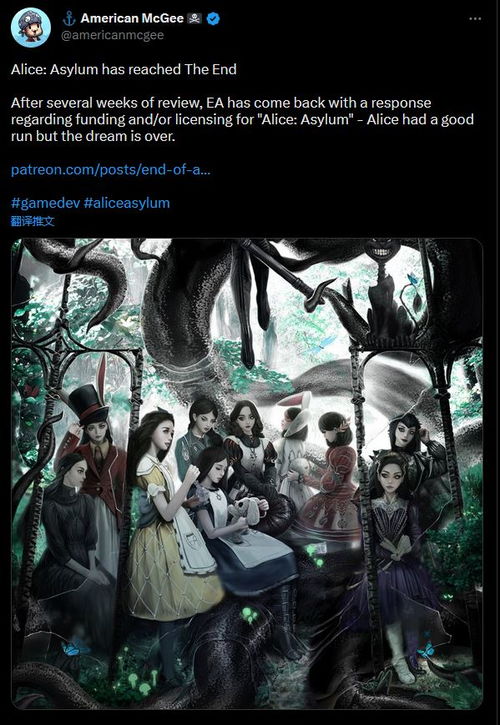This screenshot has width=500, height=725.
Task: Select the #gamedev hashtag
Action: tap(45, 203)
